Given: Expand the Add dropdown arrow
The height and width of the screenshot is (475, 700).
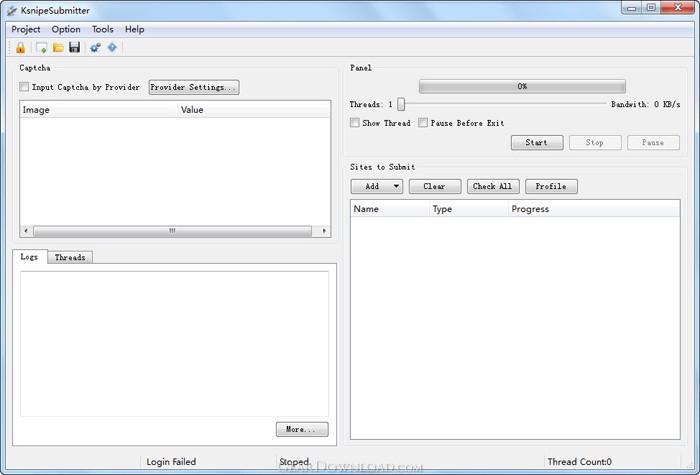Looking at the screenshot, I should 396,186.
